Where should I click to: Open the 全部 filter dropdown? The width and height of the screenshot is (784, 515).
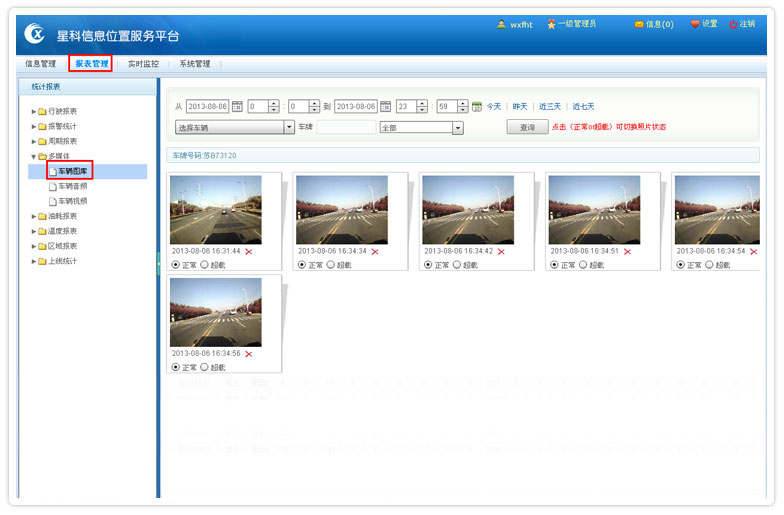457,128
